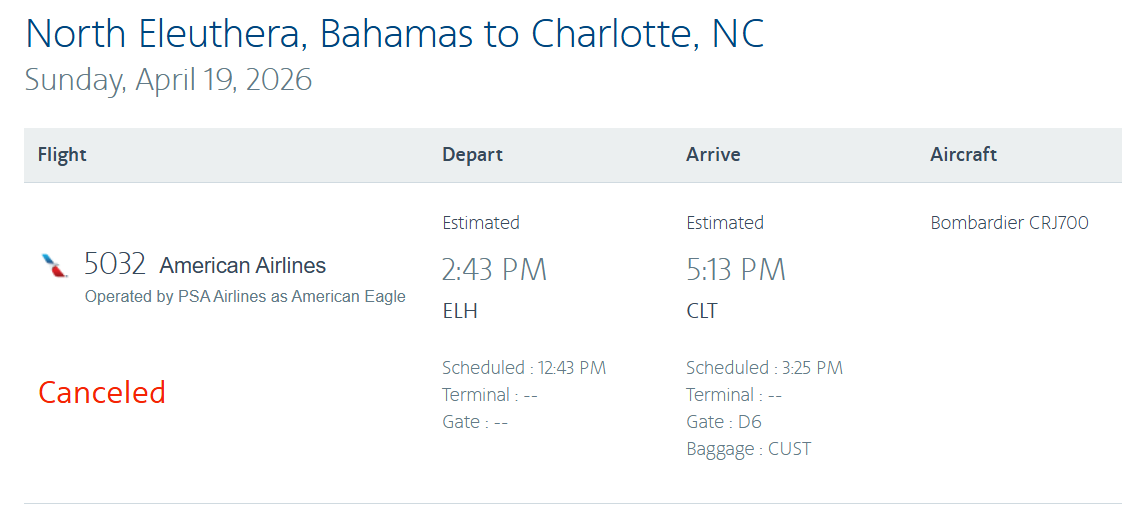Screen dimensions: 1122x517
Task: Click the arrival Gate D6 text
Action: coord(724,422)
